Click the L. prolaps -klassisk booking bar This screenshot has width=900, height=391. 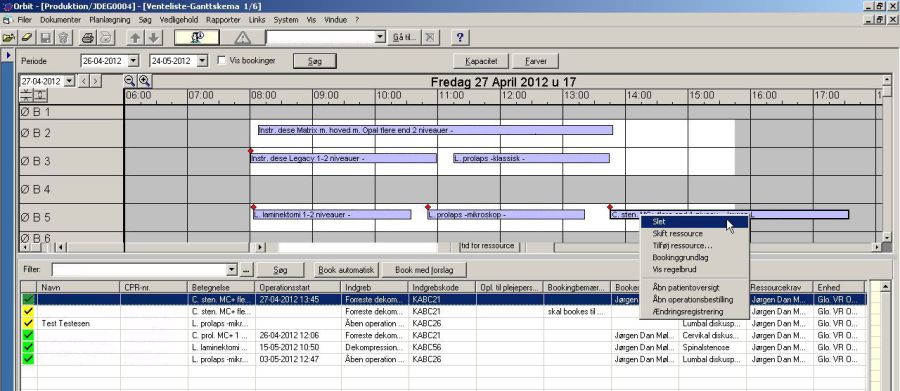[x=530, y=158]
